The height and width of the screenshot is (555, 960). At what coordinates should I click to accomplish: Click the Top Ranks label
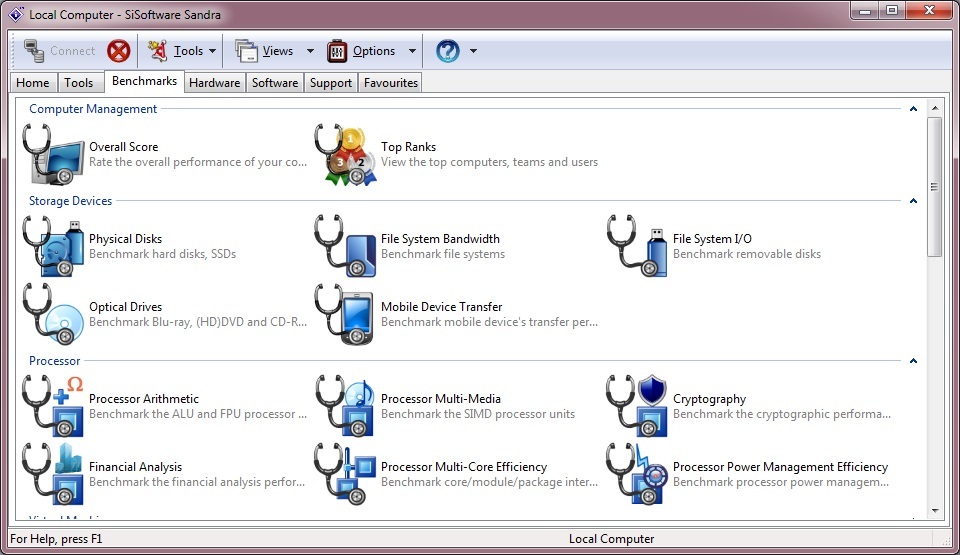(x=408, y=147)
